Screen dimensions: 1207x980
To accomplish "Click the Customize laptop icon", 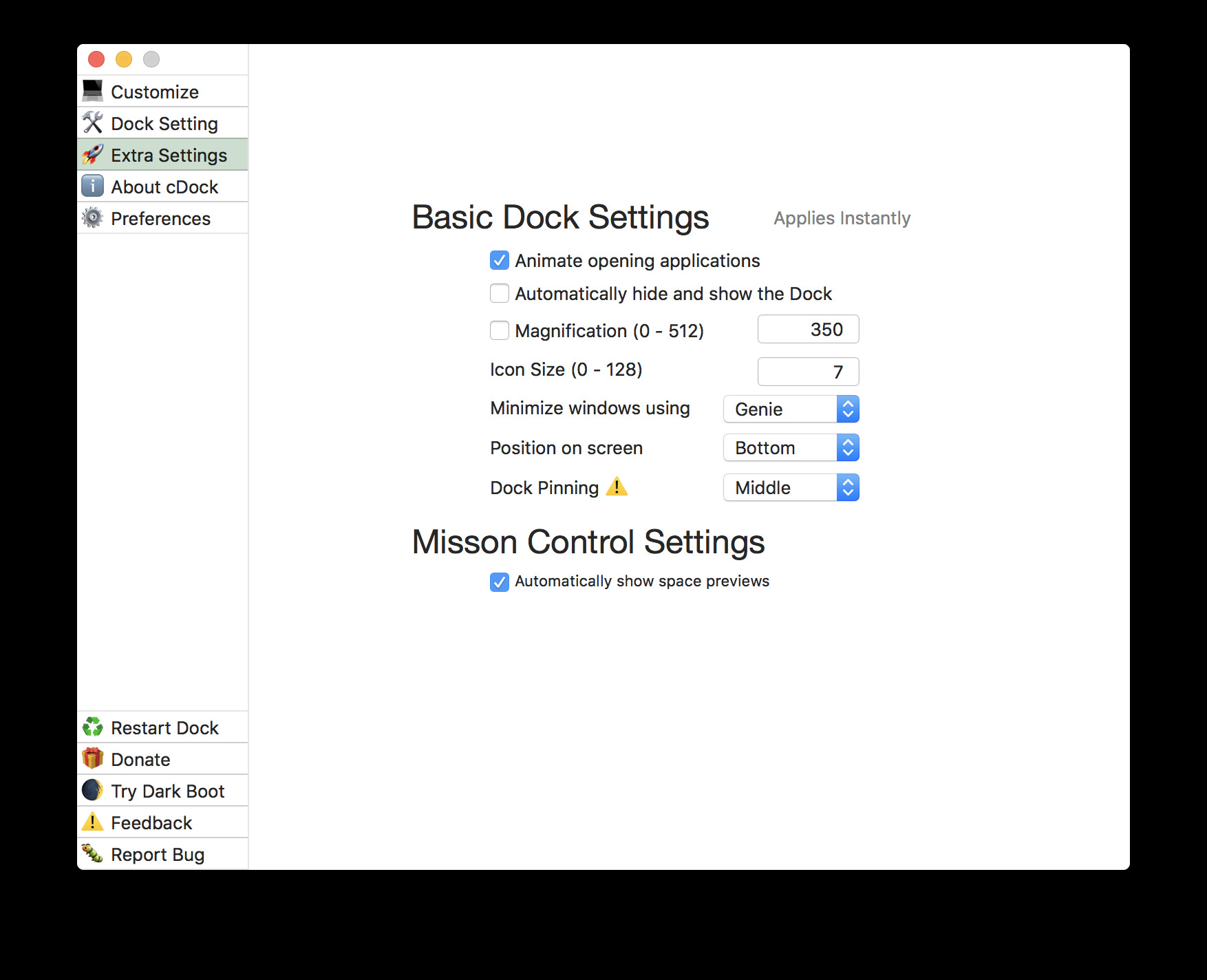I will pos(93,91).
